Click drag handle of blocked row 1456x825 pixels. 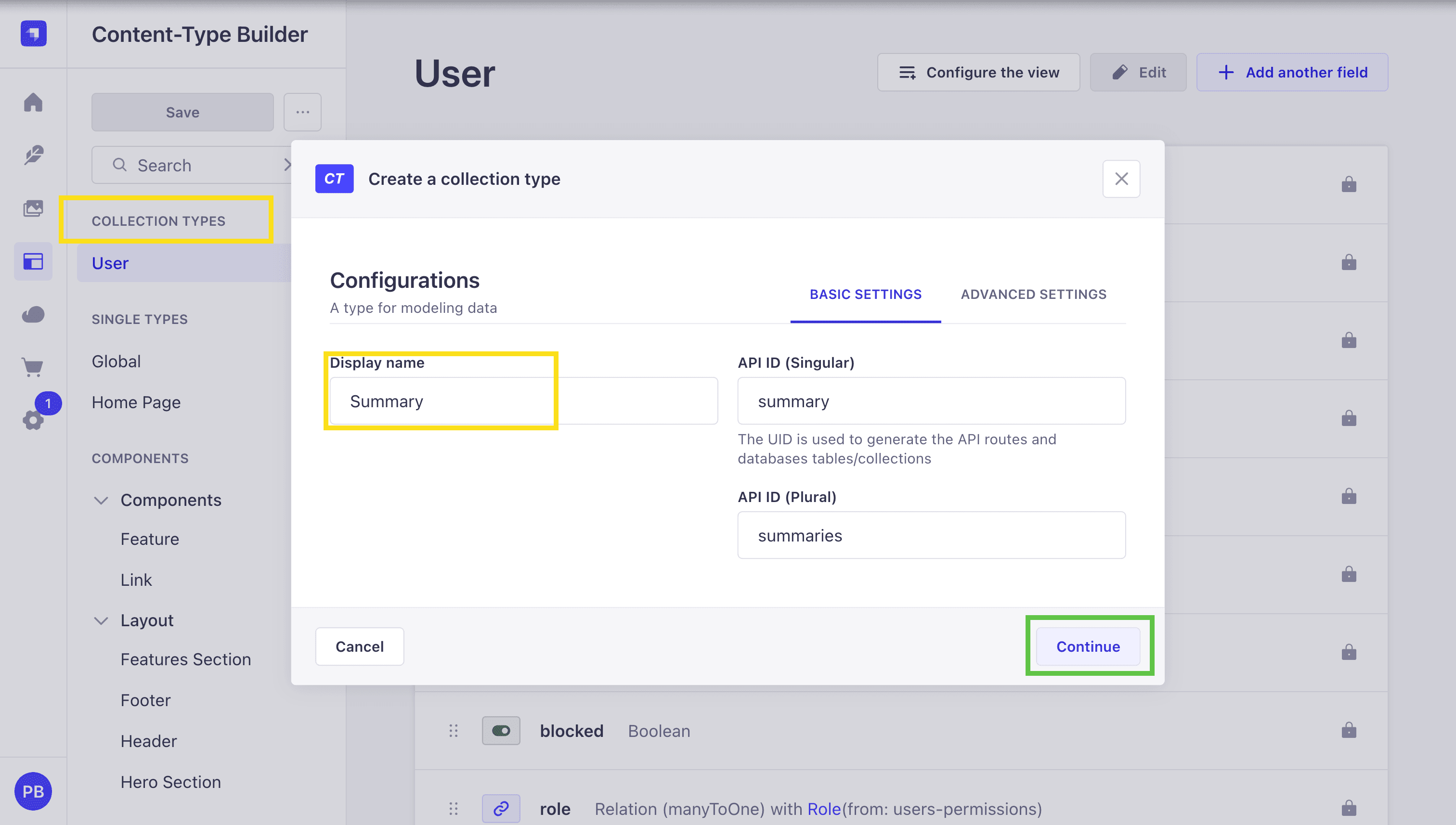pyautogui.click(x=454, y=730)
